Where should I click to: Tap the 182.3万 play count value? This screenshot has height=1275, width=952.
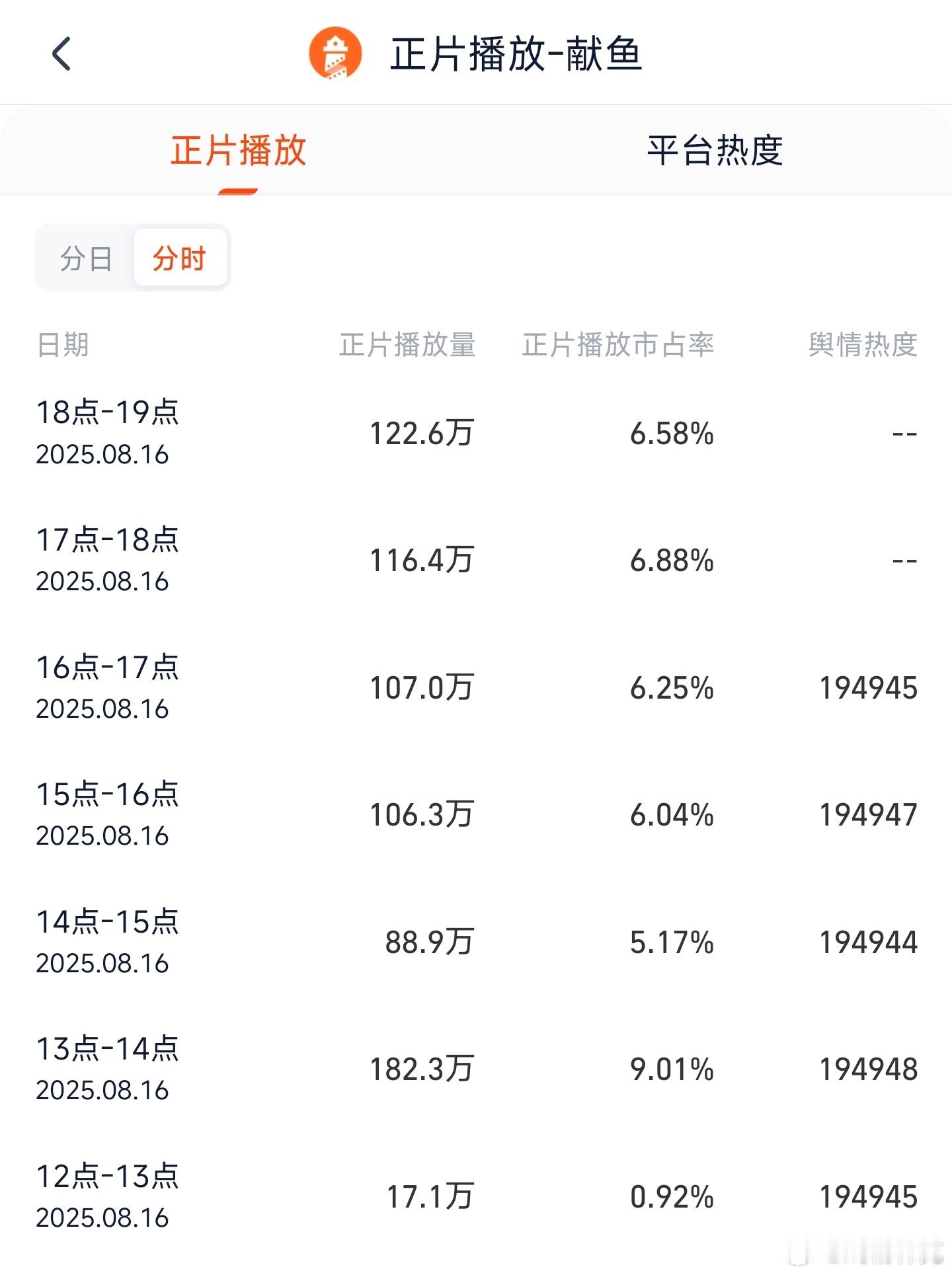pos(422,1069)
